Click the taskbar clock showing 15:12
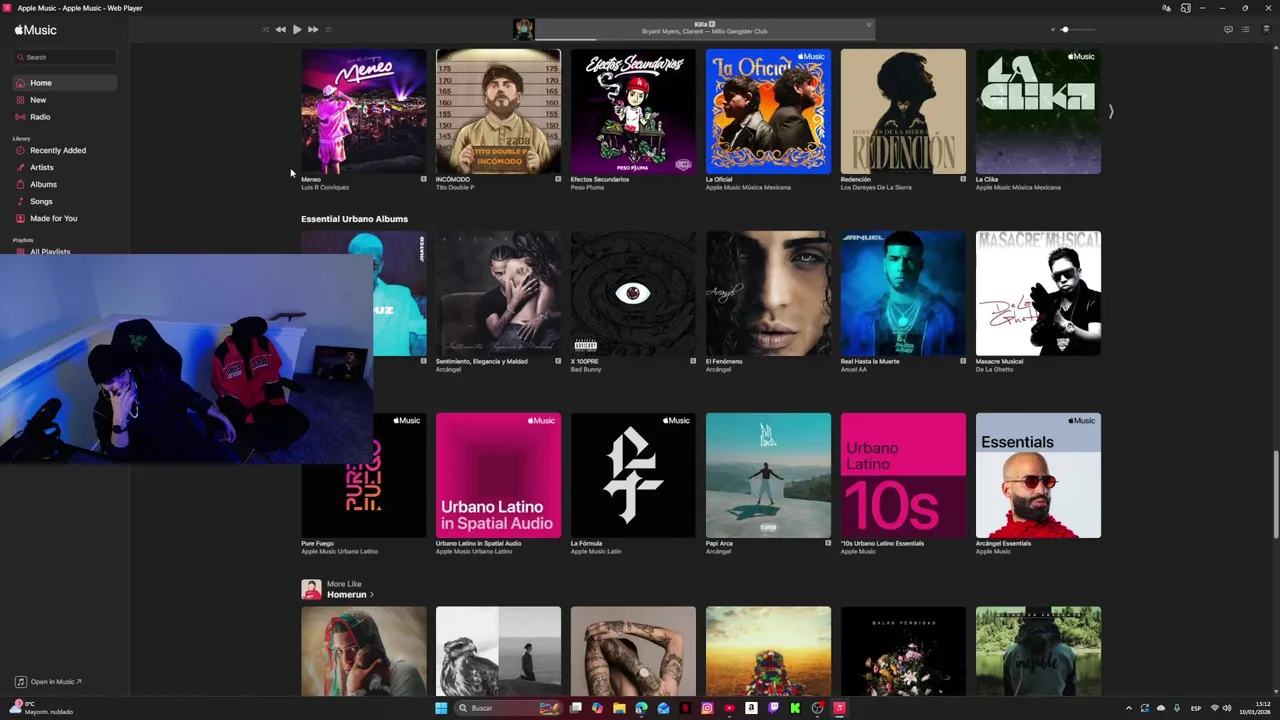 1255,708
